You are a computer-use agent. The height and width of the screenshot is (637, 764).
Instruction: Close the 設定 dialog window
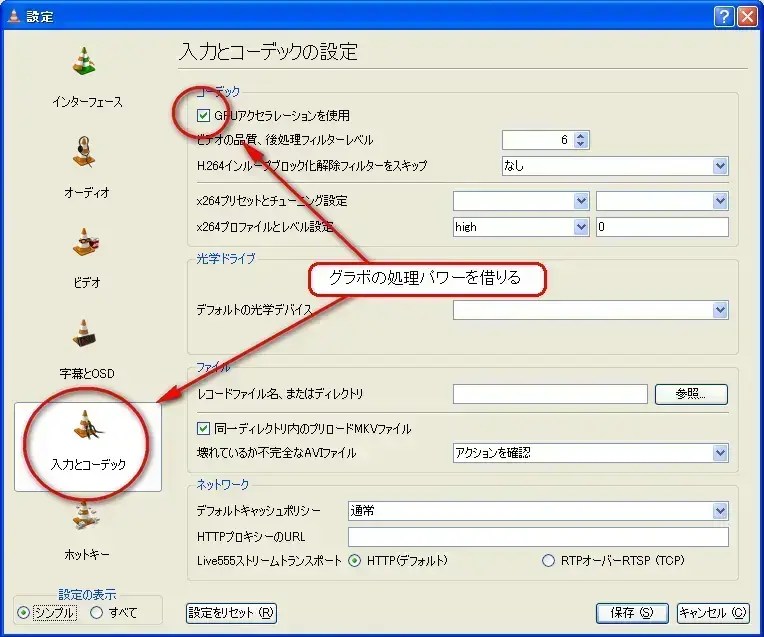click(x=747, y=17)
